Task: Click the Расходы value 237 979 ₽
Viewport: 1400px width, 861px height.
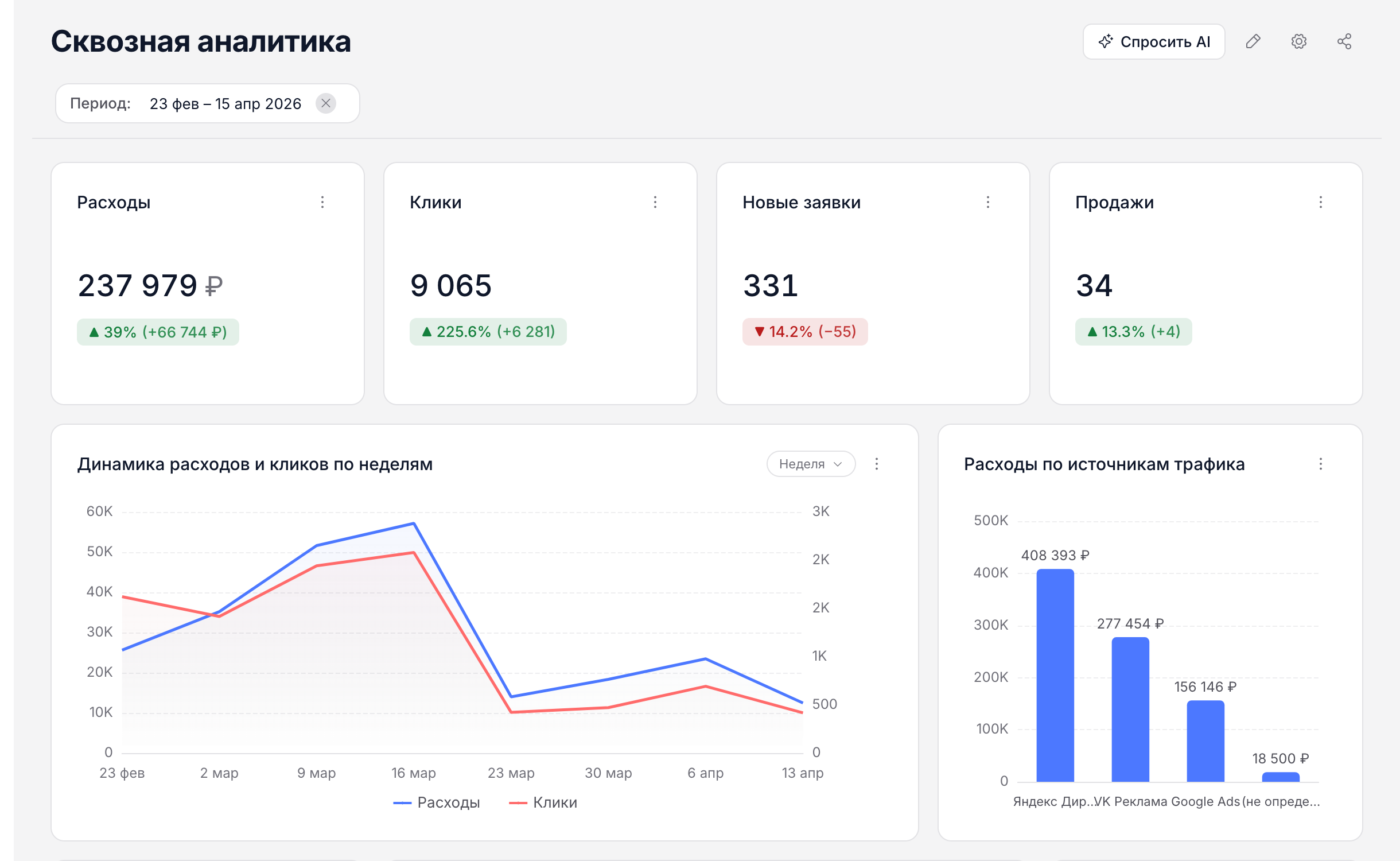Action: pos(150,285)
